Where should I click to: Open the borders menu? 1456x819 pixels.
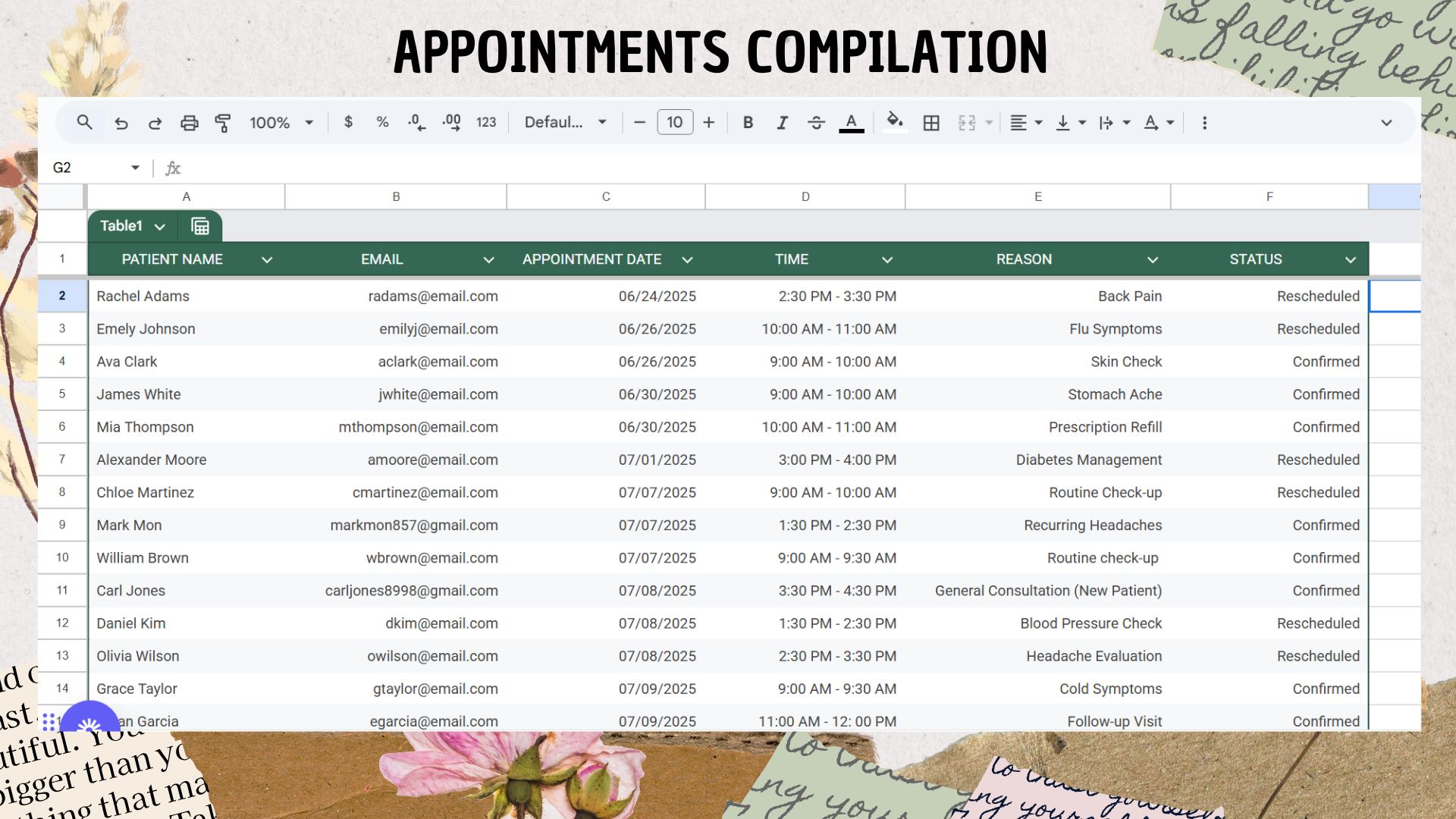931,123
